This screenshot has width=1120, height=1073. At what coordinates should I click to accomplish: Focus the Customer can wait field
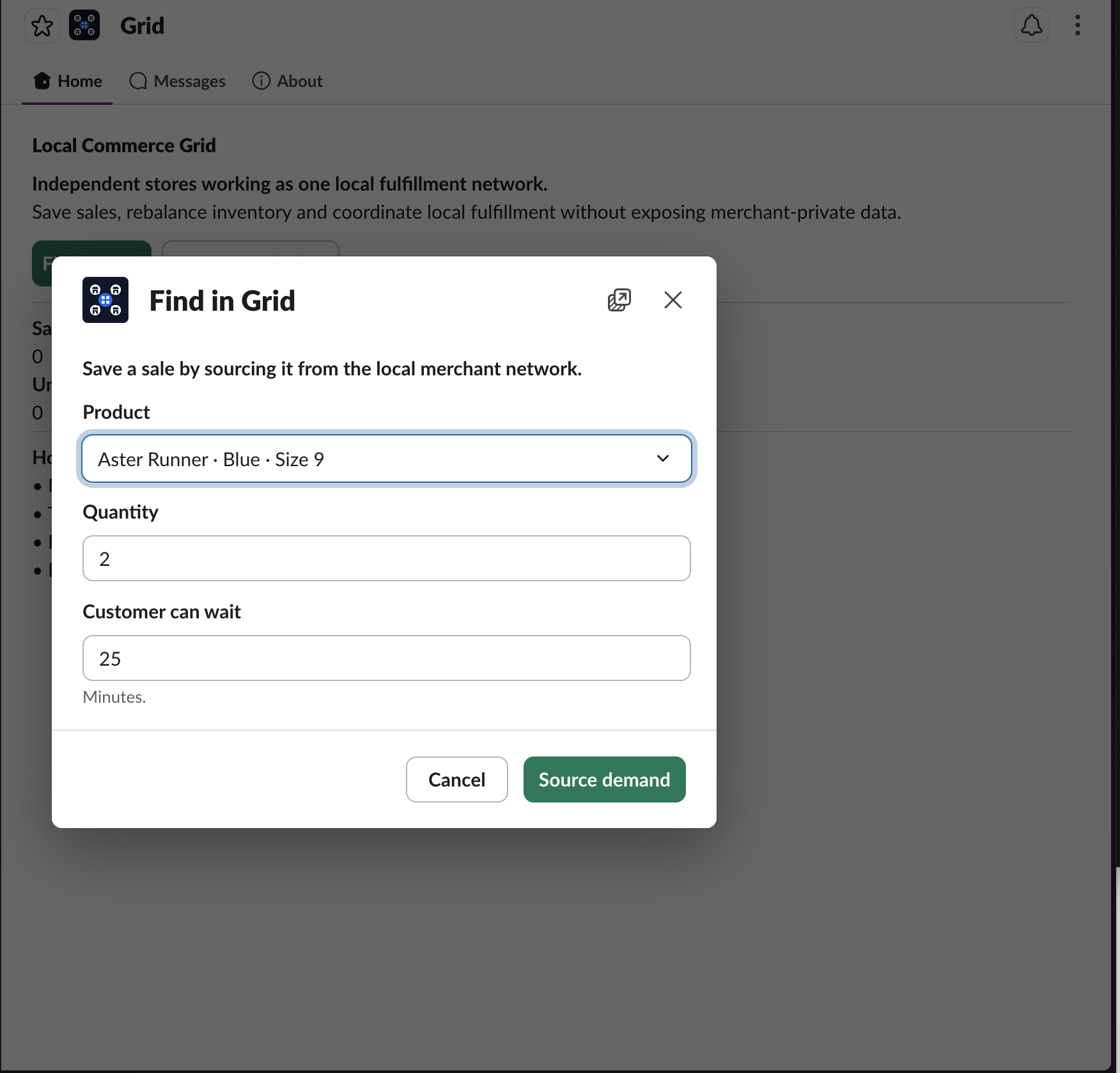tap(387, 658)
